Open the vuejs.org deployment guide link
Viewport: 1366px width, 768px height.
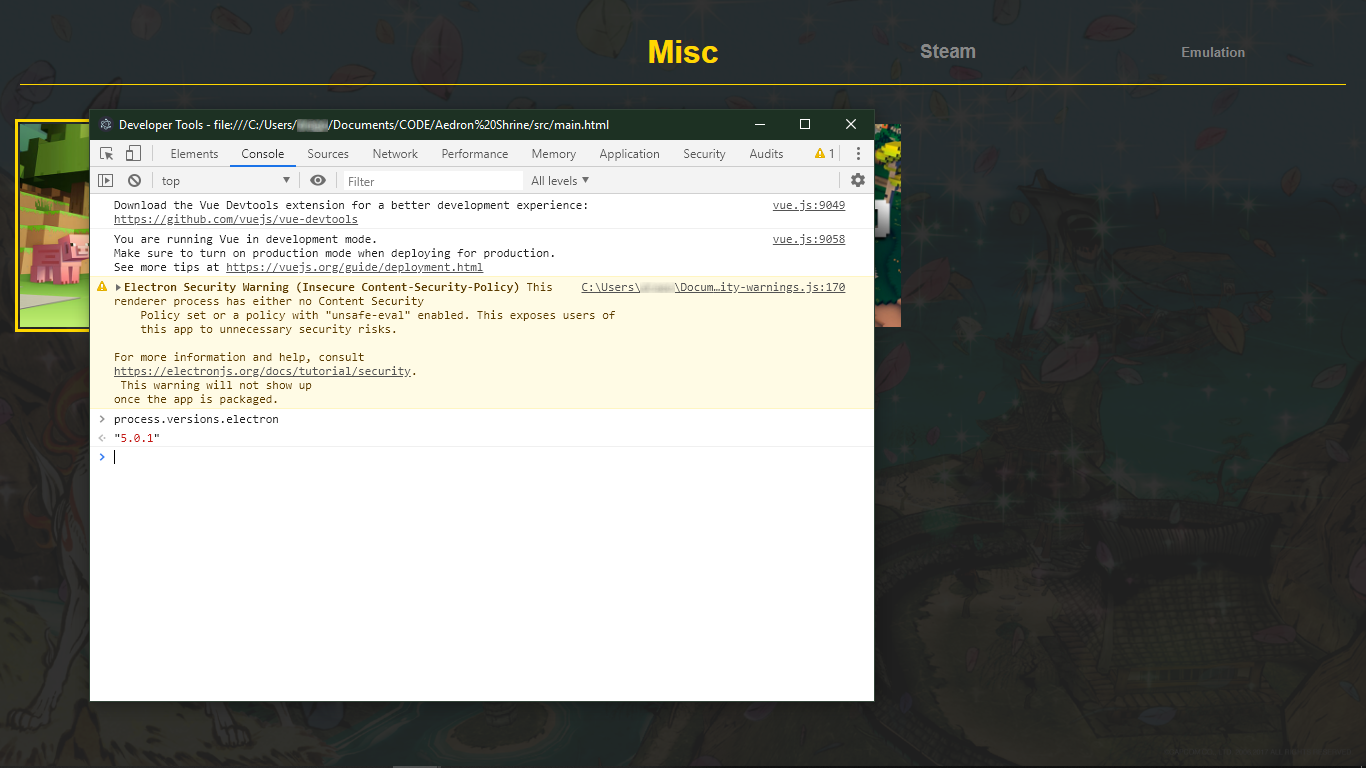(354, 267)
